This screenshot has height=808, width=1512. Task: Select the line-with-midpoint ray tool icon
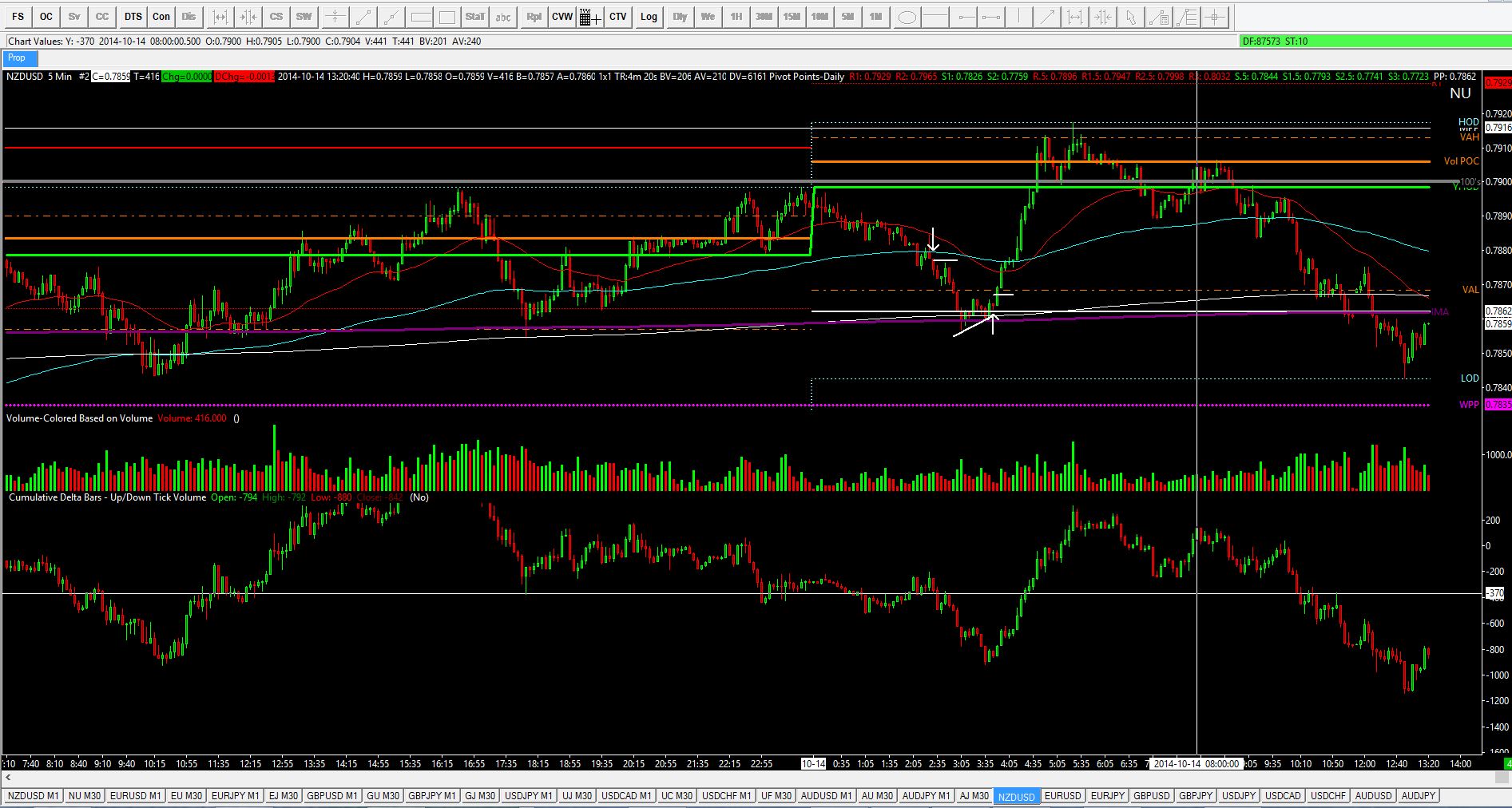click(391, 17)
